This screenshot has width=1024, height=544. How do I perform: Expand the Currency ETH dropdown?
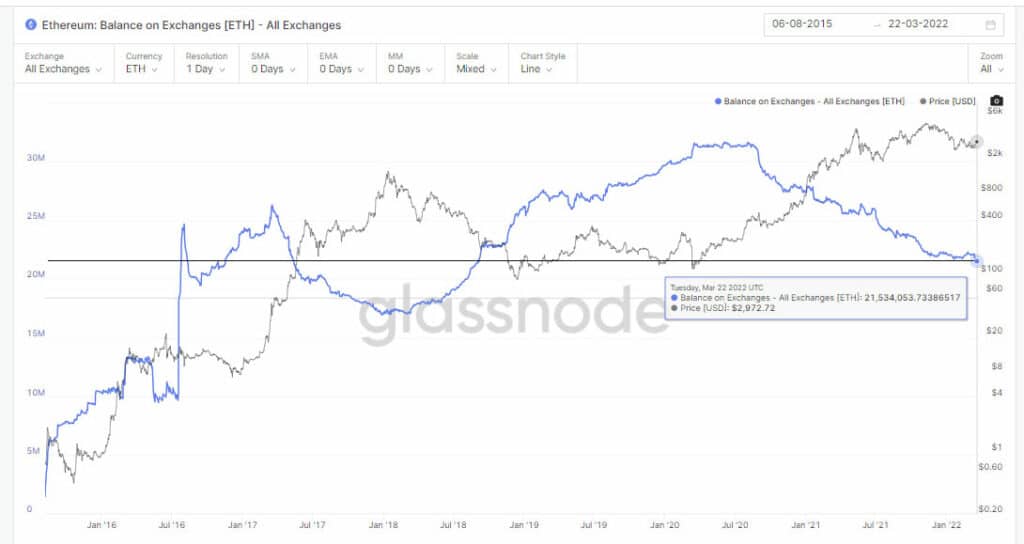(143, 69)
